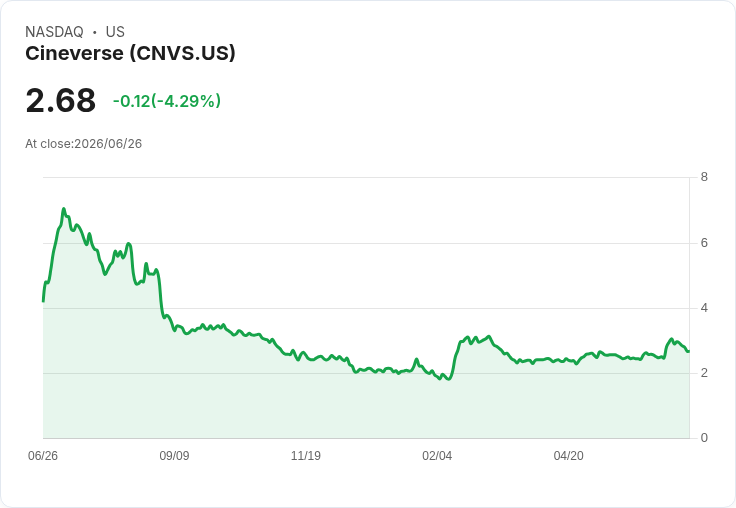736x508 pixels.
Task: Click the 06/26 date axis label
Action: pos(43,456)
